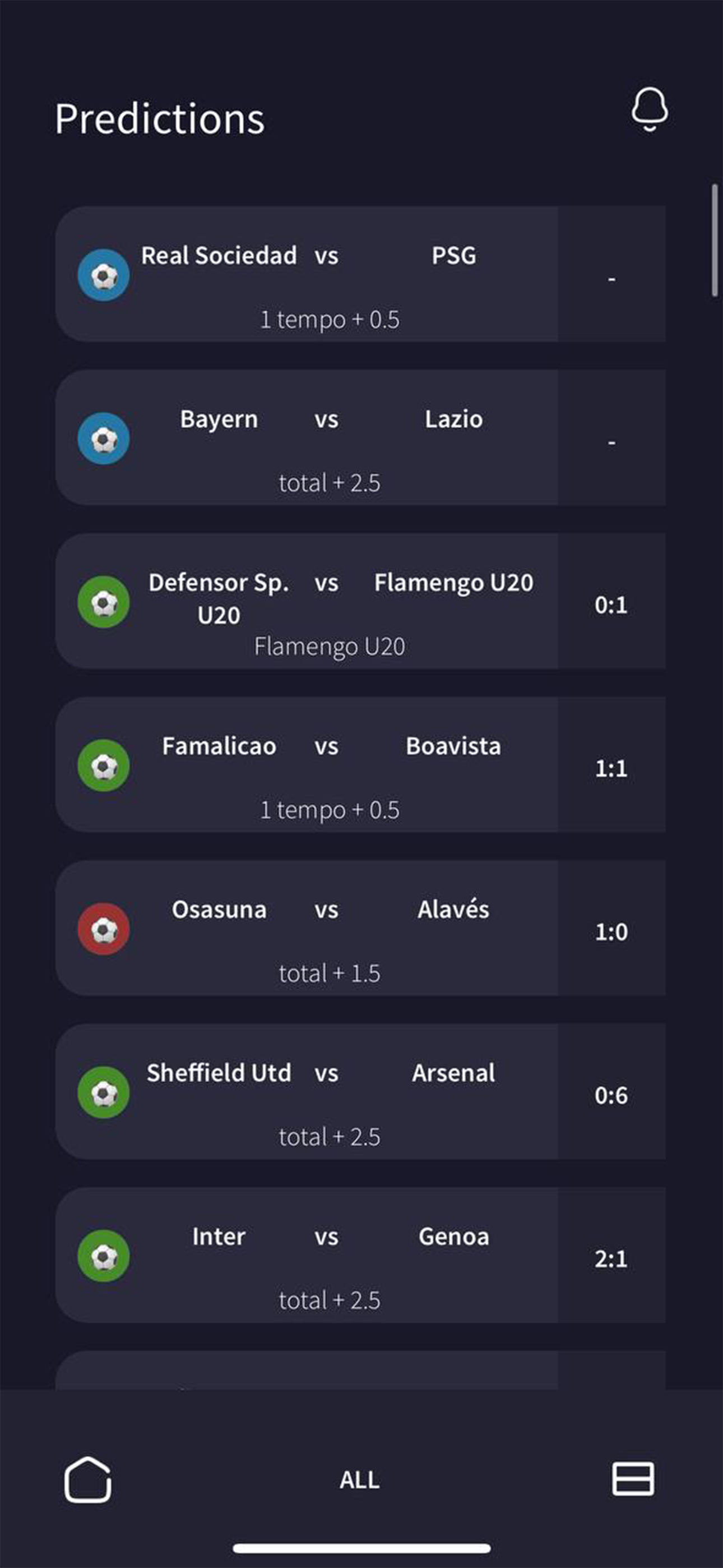Tap the Flamengo U20 prediction label
The height and width of the screenshot is (1568, 723).
click(329, 647)
